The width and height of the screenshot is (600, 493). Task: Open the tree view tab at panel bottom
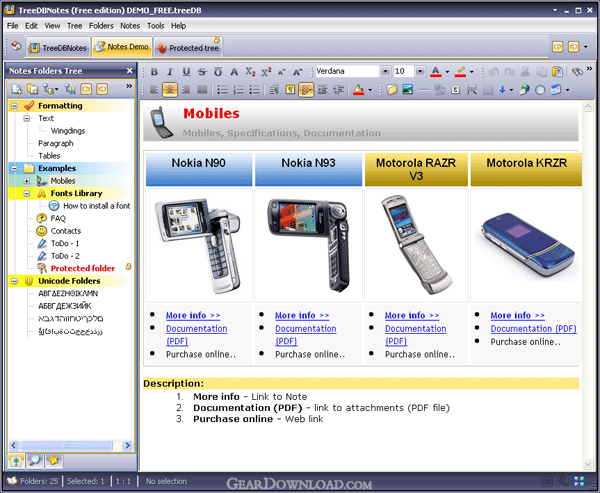[16, 461]
